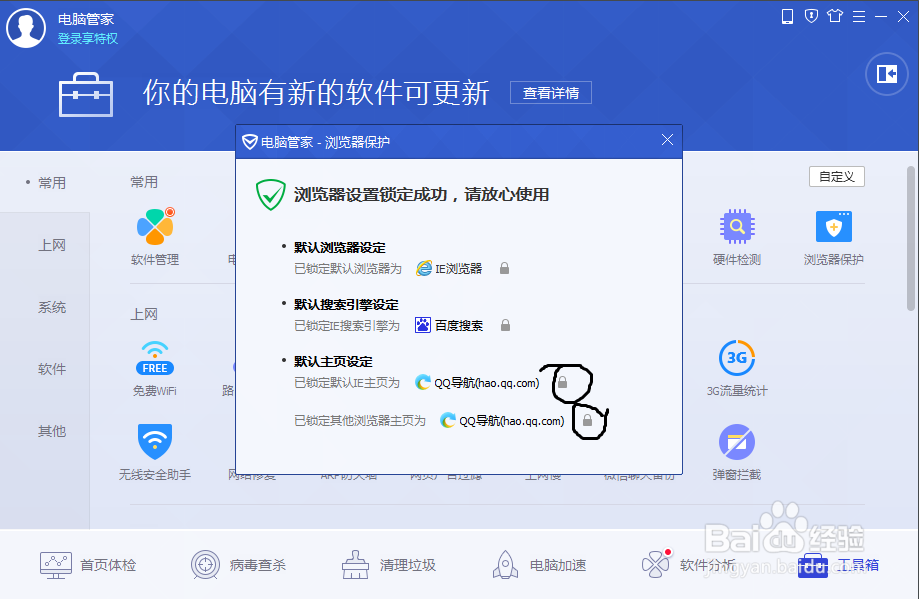Click the 默认搜索引擎设定 heading

pos(346,305)
